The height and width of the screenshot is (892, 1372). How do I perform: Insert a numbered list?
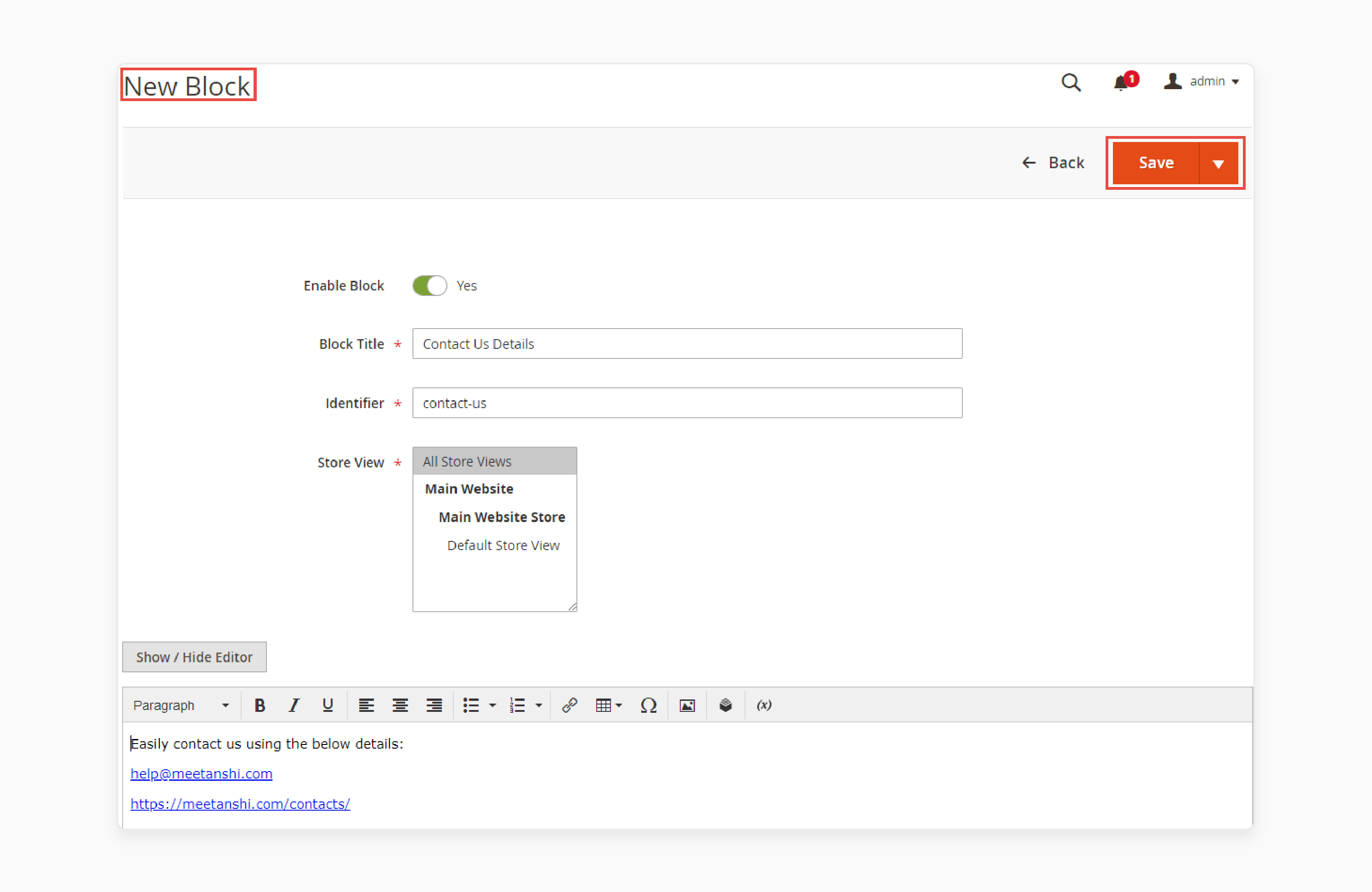click(517, 705)
